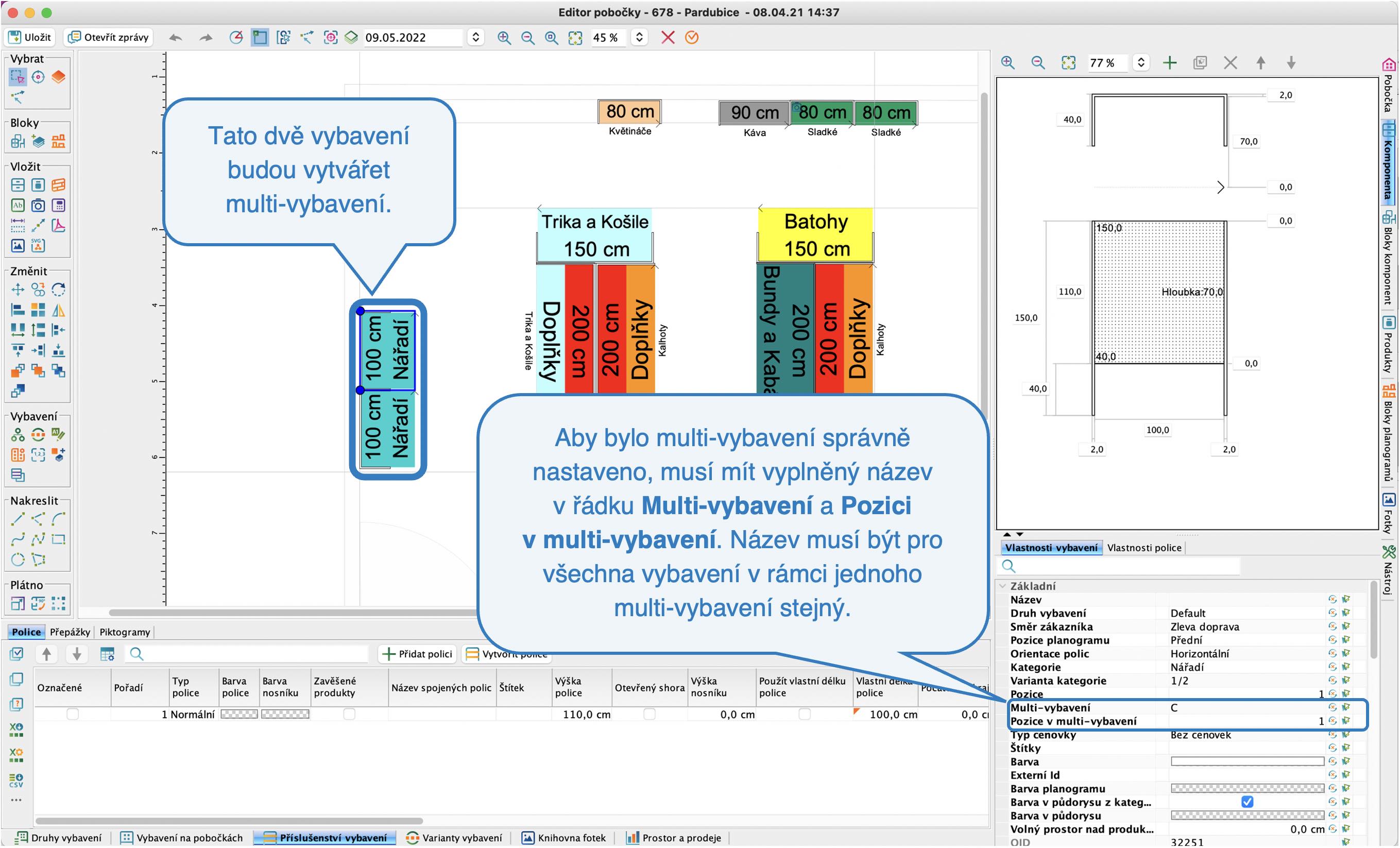Open Prostor a prodeje bottom tab

pyautogui.click(x=673, y=838)
